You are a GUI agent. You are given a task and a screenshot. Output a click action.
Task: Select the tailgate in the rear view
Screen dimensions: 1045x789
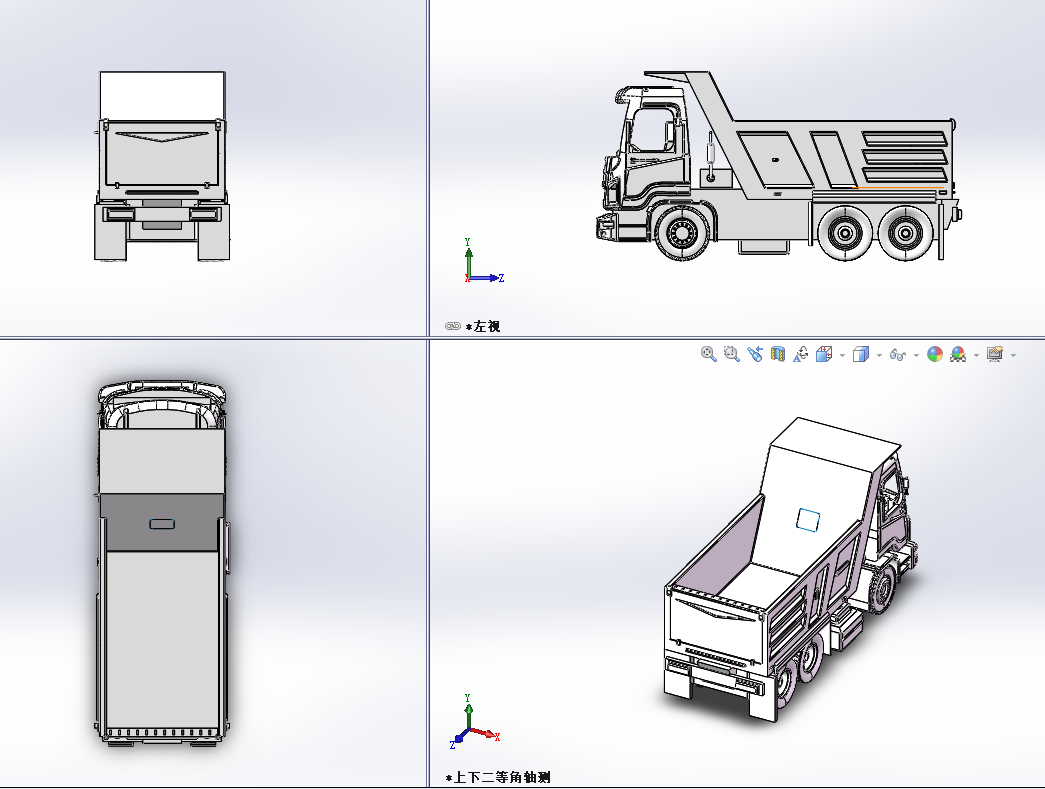(x=161, y=154)
